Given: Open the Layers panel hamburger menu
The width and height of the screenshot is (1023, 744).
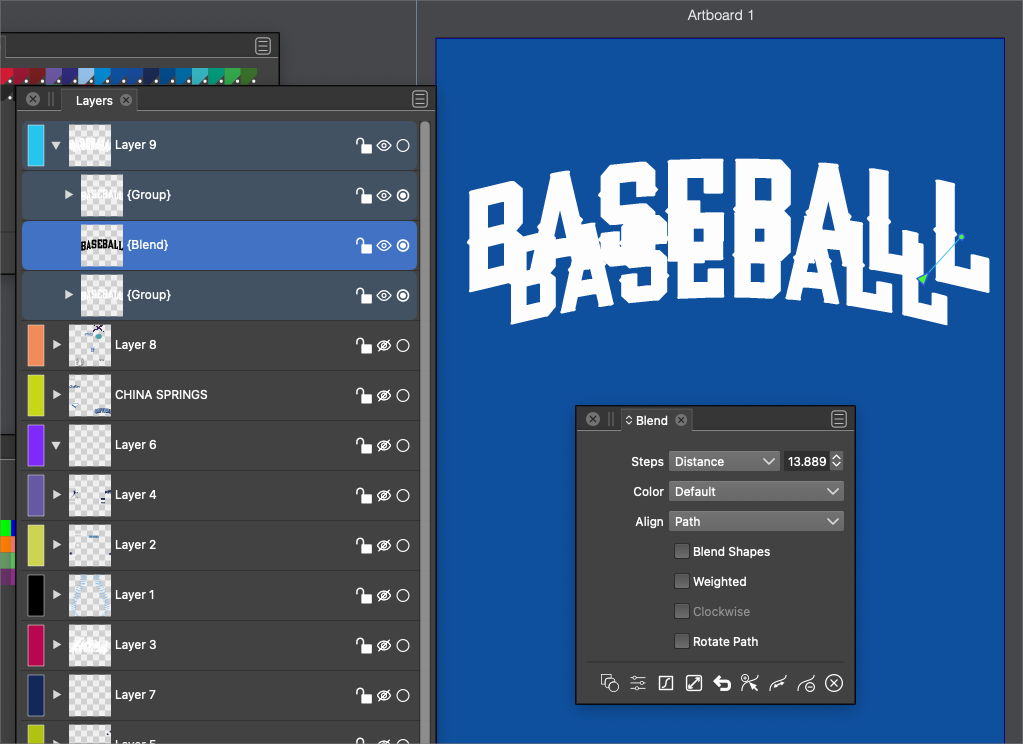Looking at the screenshot, I should pos(420,99).
